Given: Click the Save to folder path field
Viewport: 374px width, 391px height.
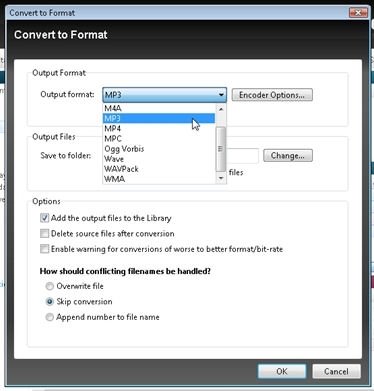Looking at the screenshot, I should (x=243, y=156).
